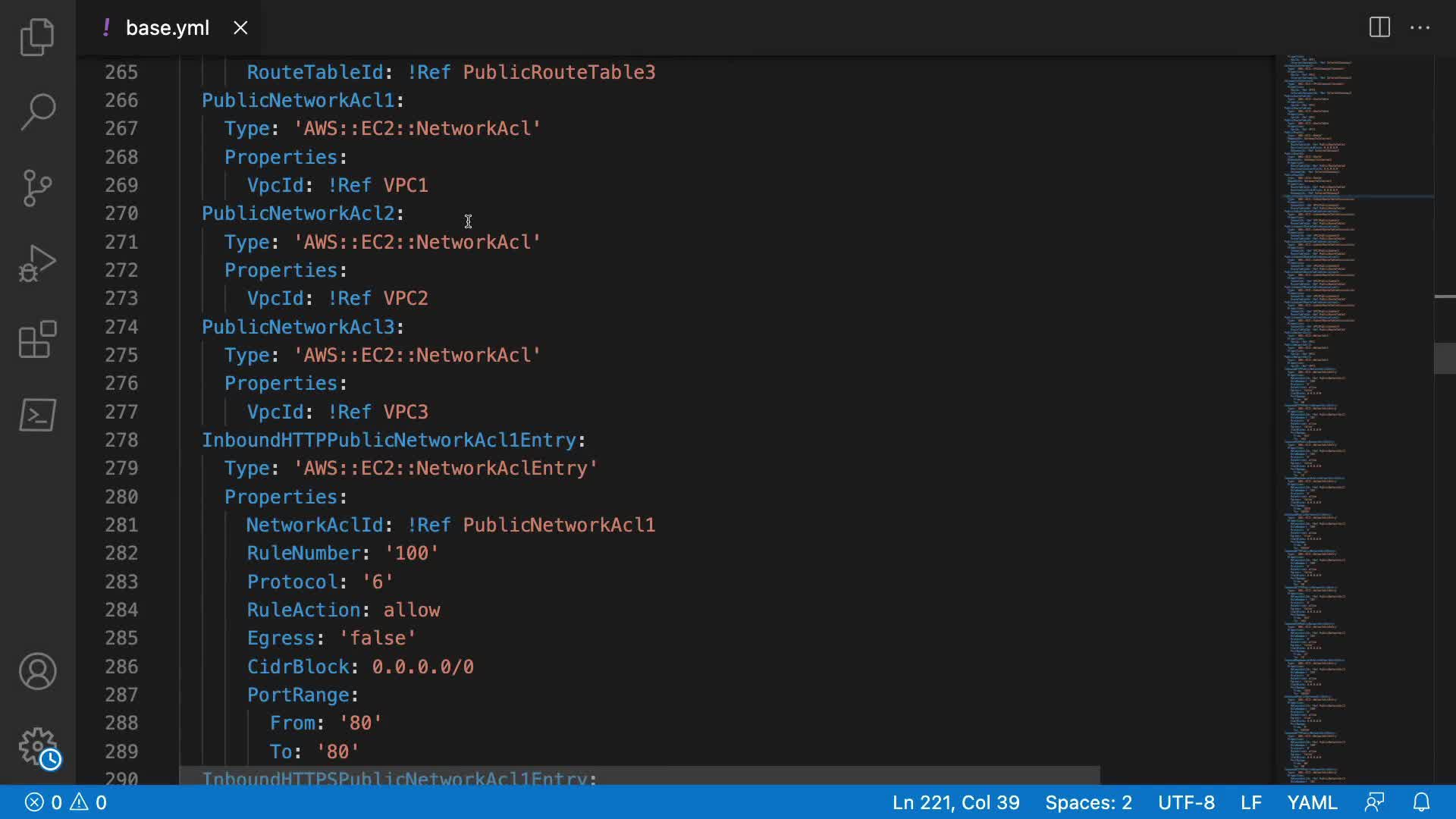This screenshot has height=819, width=1456.
Task: Select YAML language mode
Action: (x=1312, y=802)
